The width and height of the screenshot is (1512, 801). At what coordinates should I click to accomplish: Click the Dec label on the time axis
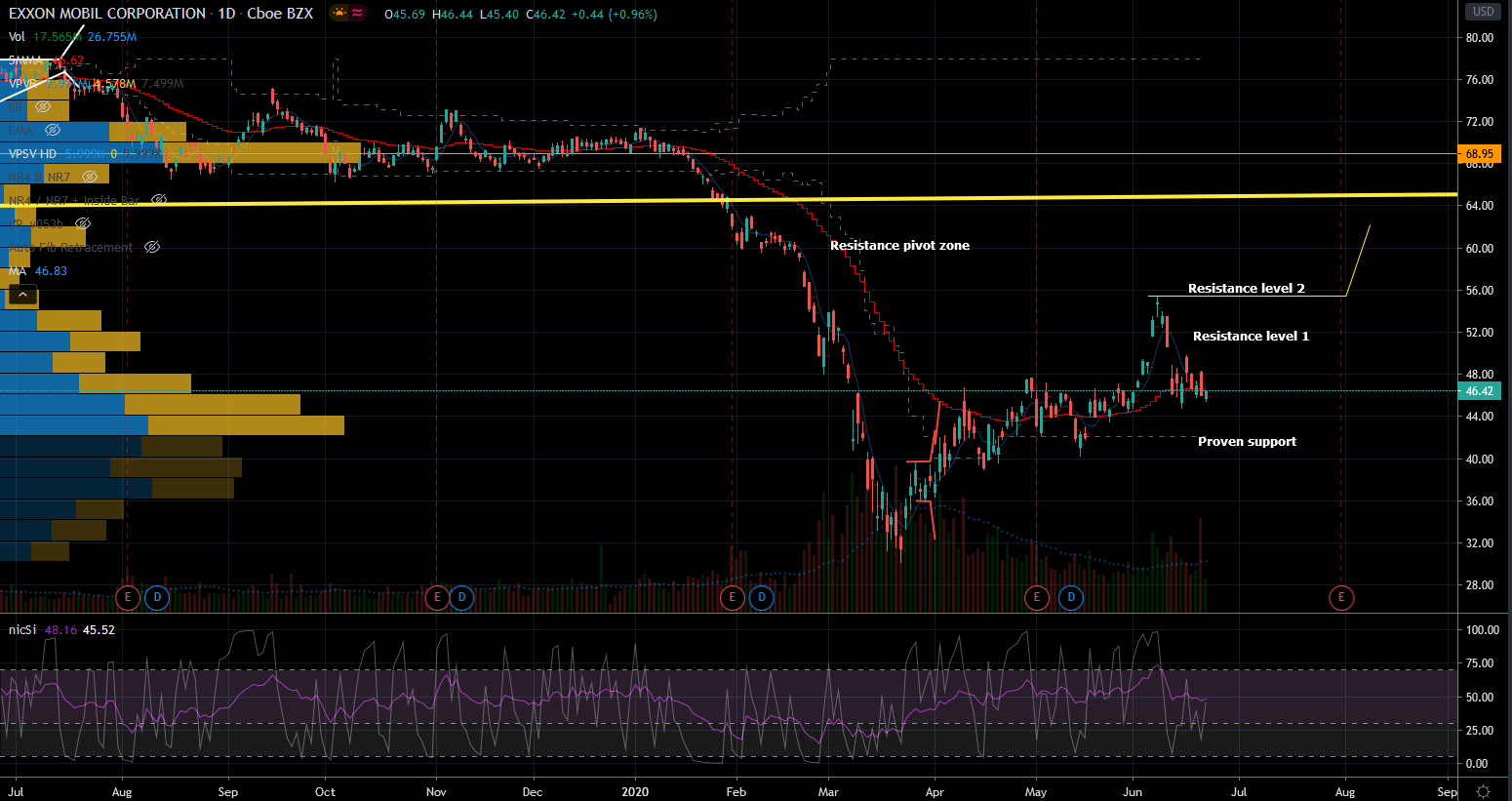tap(532, 792)
